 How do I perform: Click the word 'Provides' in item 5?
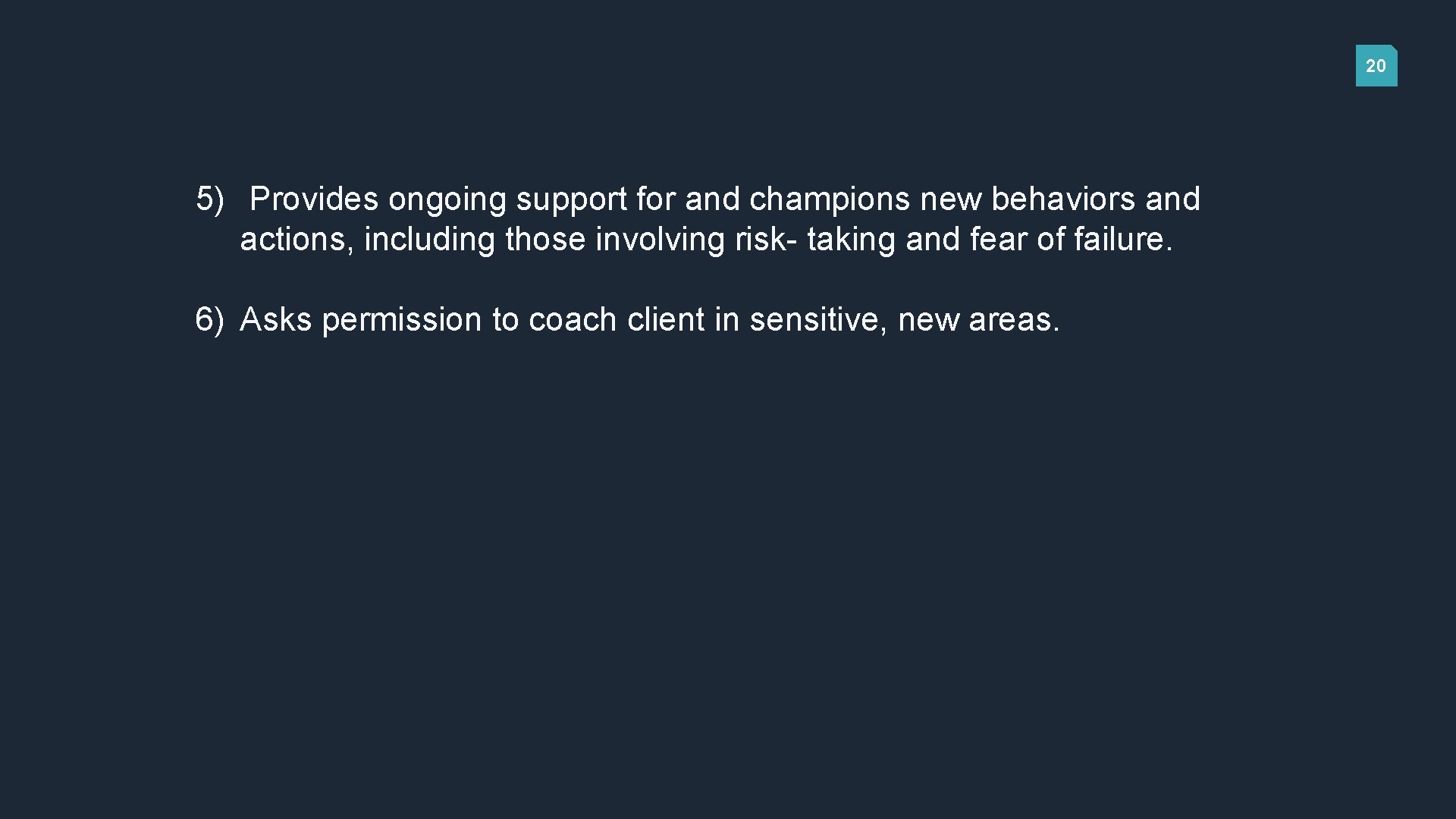314,199
